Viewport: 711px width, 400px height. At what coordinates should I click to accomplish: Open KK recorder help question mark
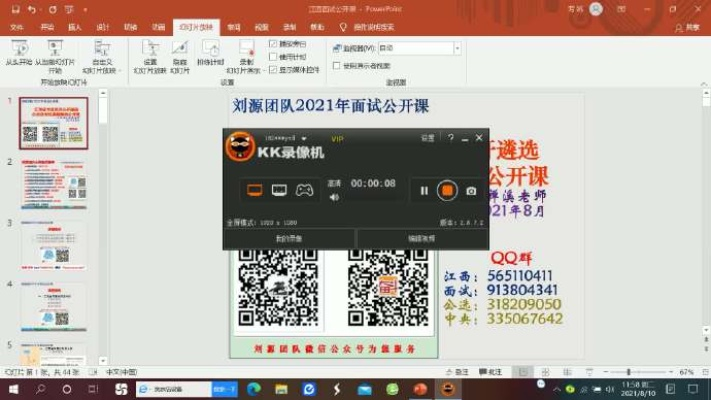click(x=451, y=138)
